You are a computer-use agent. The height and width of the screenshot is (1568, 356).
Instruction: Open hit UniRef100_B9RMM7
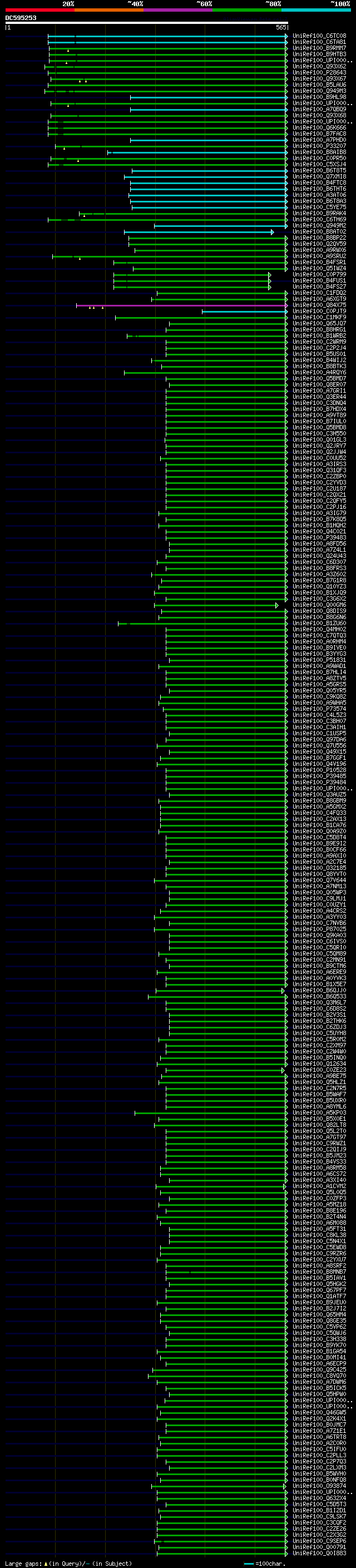(319, 48)
